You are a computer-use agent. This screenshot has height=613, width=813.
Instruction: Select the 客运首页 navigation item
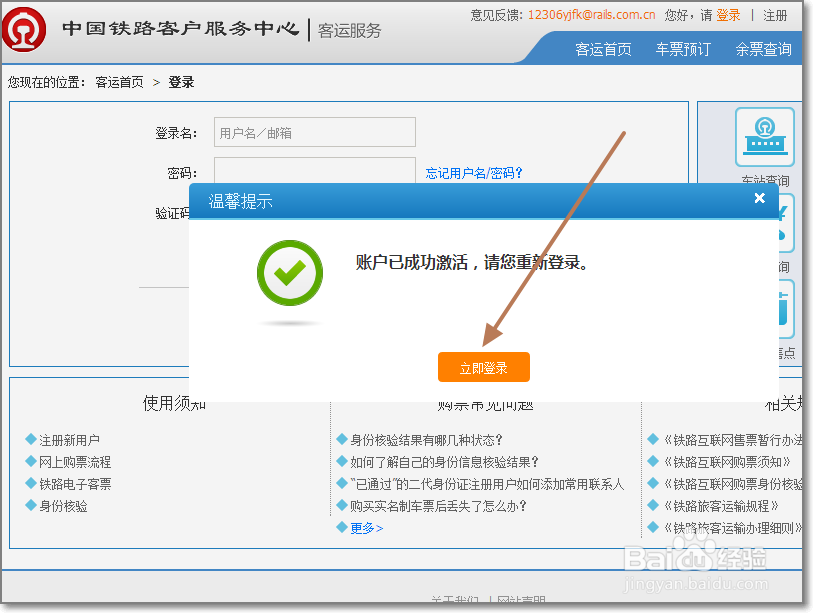pyautogui.click(x=604, y=48)
